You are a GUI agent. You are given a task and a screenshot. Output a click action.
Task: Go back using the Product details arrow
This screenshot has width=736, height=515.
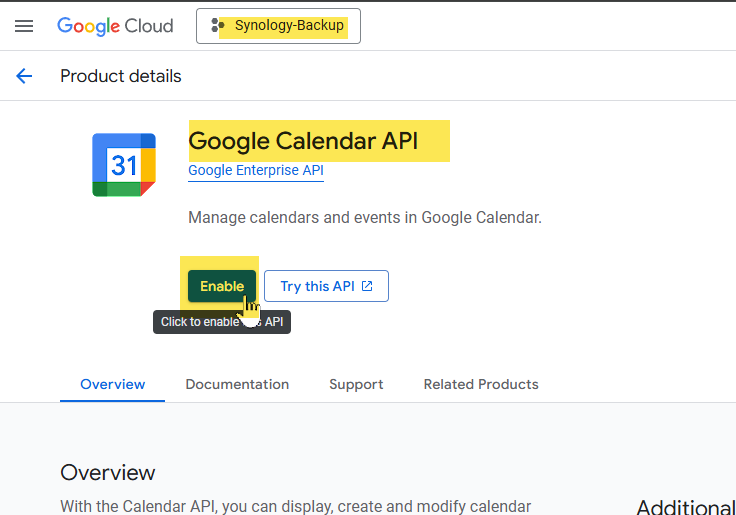pos(24,76)
